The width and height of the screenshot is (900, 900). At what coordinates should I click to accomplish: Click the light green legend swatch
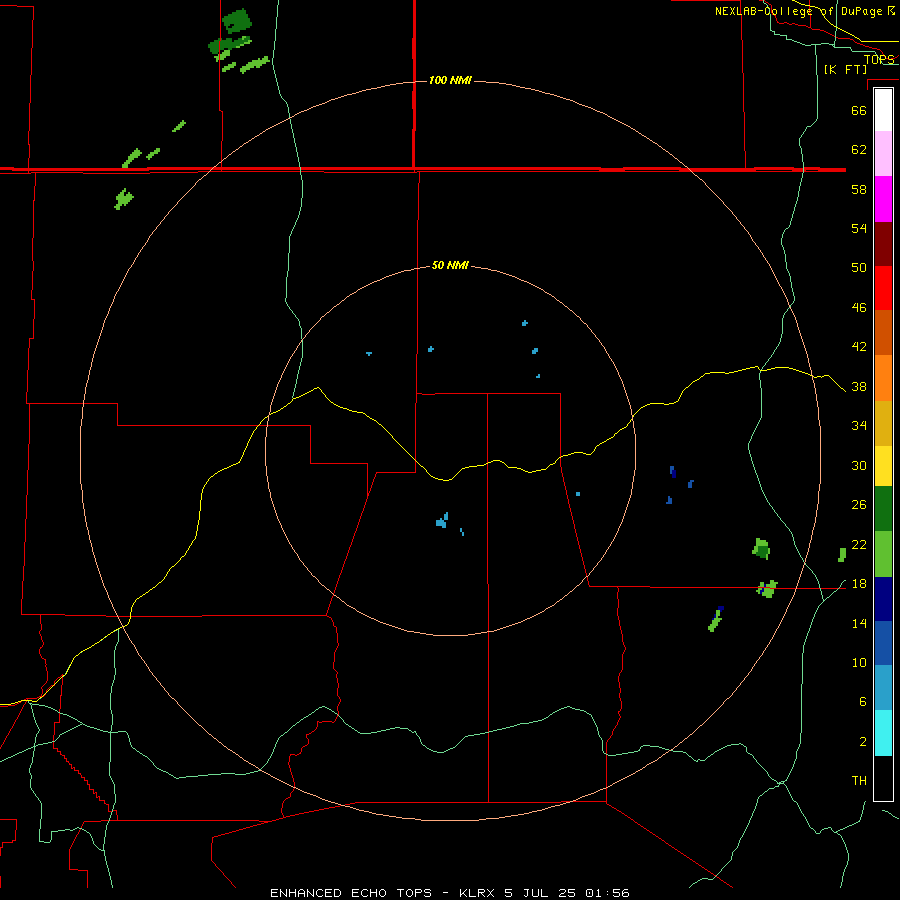tap(883, 554)
